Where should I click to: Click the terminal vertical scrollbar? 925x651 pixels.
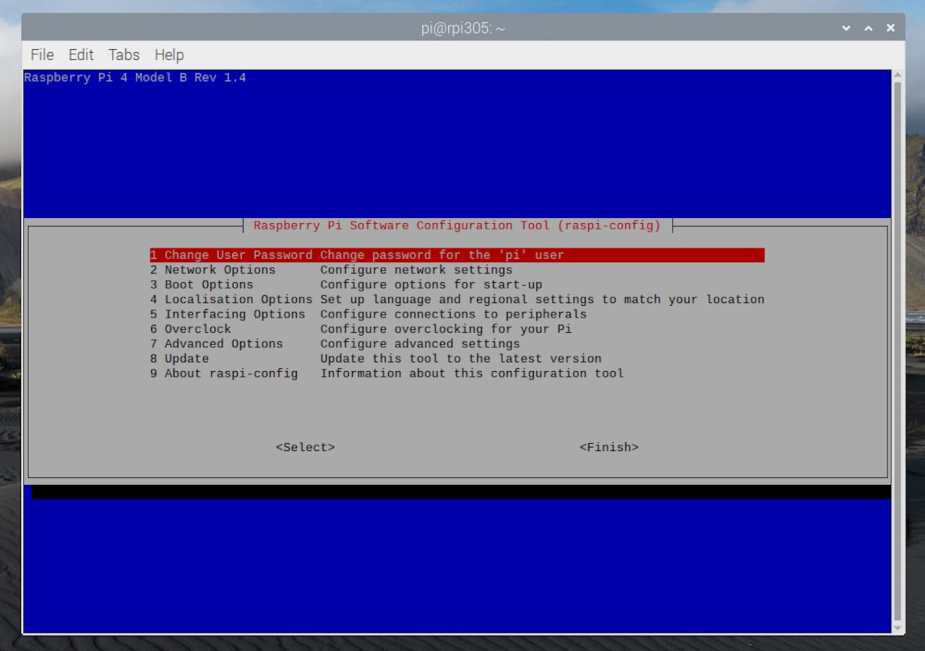pos(897,350)
